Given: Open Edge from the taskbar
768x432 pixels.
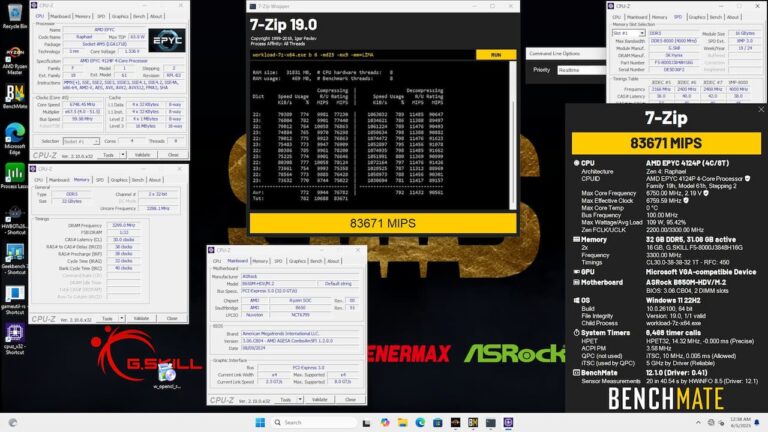Looking at the screenshot, I should 420,422.
